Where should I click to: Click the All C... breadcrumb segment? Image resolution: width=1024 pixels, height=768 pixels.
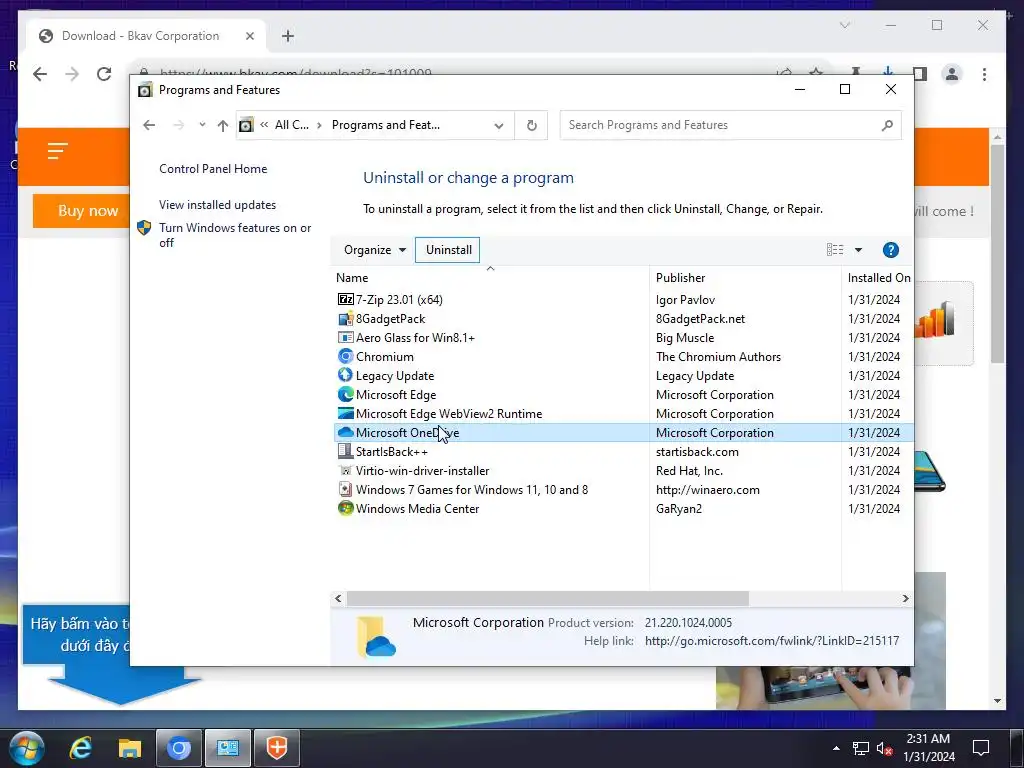point(291,125)
